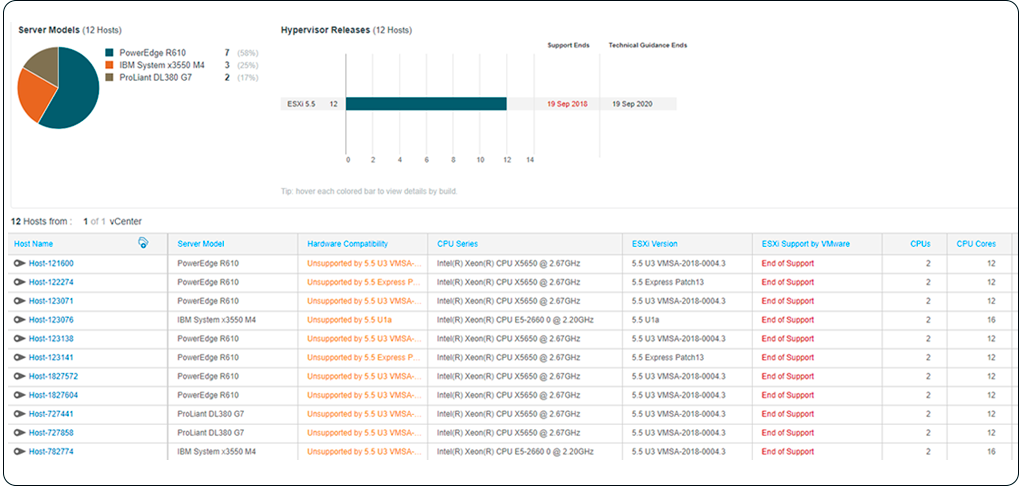The image size is (1026, 486).
Task: Click the host icon beside Host-122274
Action: 20,283
